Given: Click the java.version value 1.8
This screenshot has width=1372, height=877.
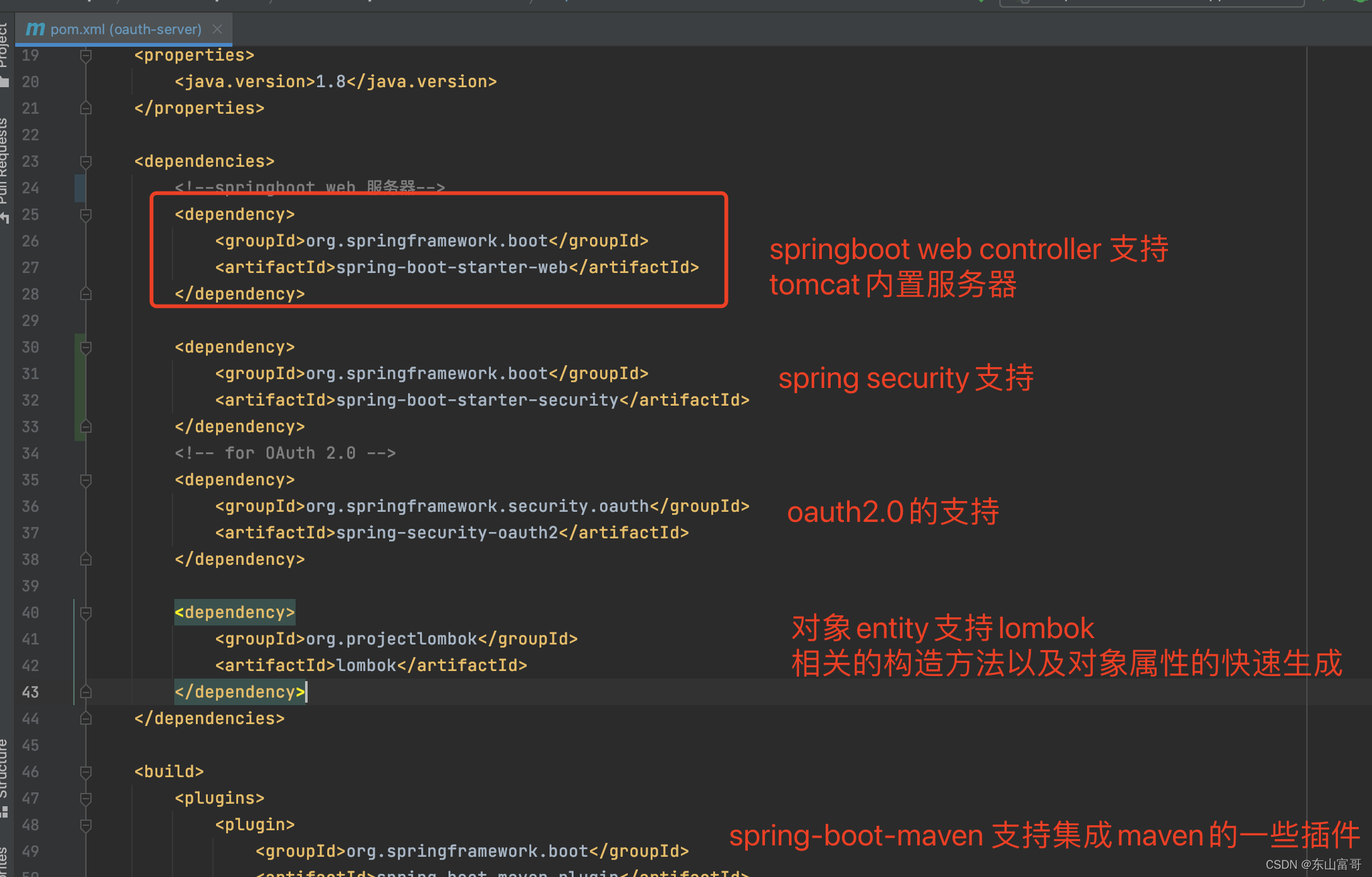Looking at the screenshot, I should point(330,82).
